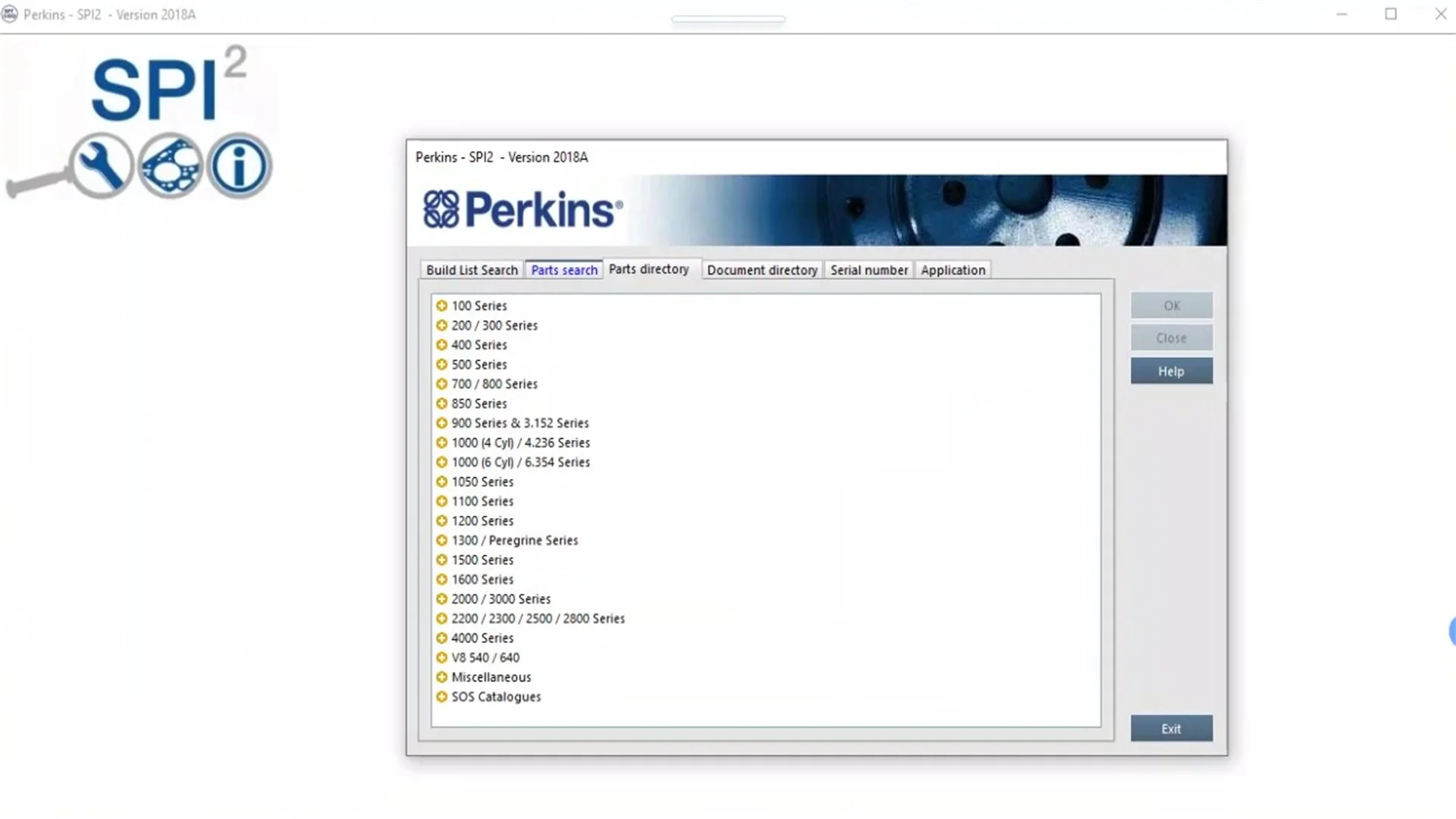
Task: Select the '200 / 300 Series' label
Action: [494, 325]
